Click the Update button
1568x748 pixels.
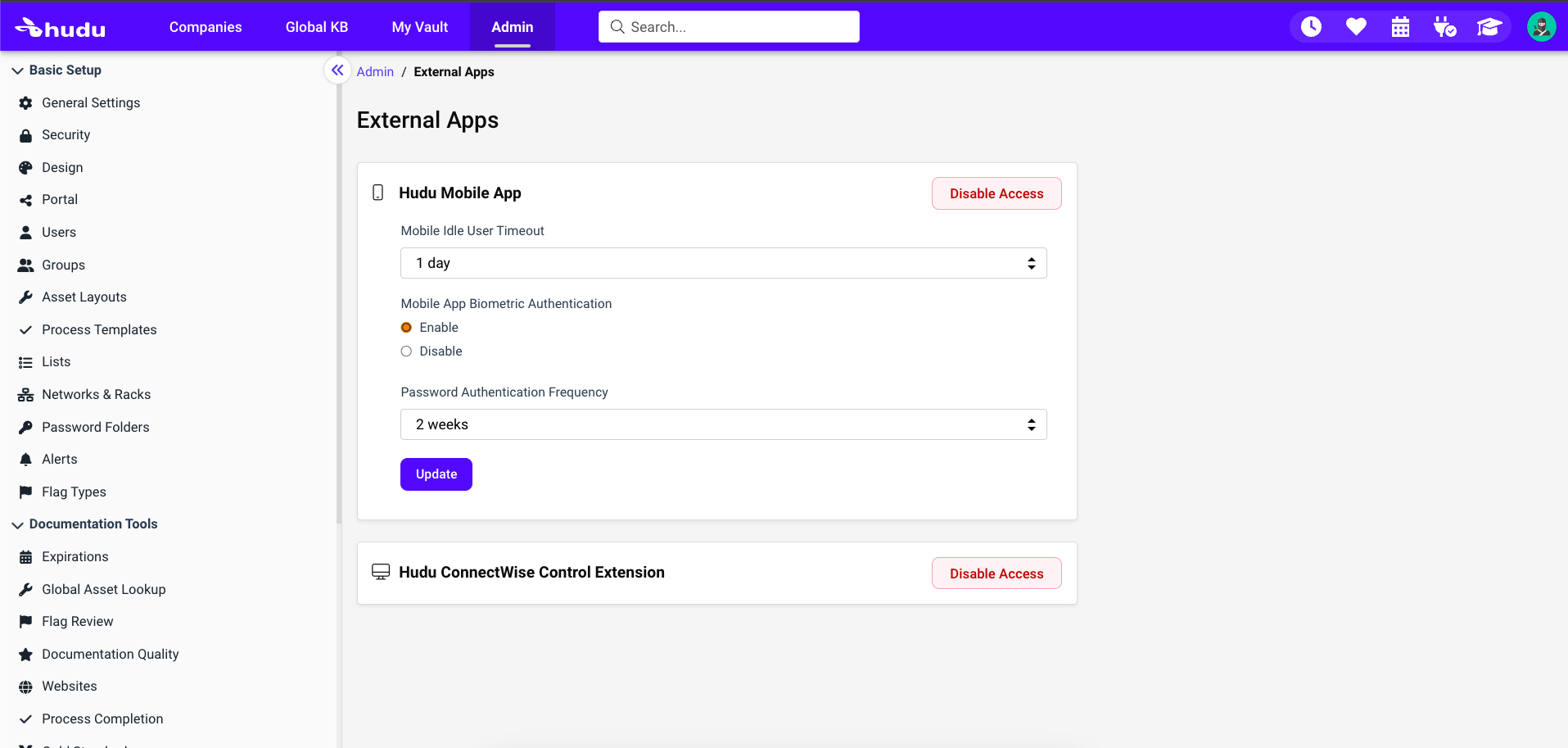(x=436, y=474)
